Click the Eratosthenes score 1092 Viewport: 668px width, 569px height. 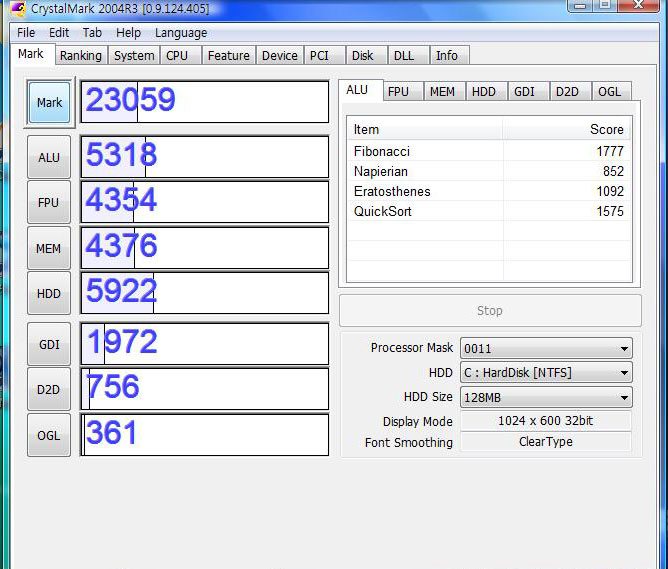click(x=610, y=191)
